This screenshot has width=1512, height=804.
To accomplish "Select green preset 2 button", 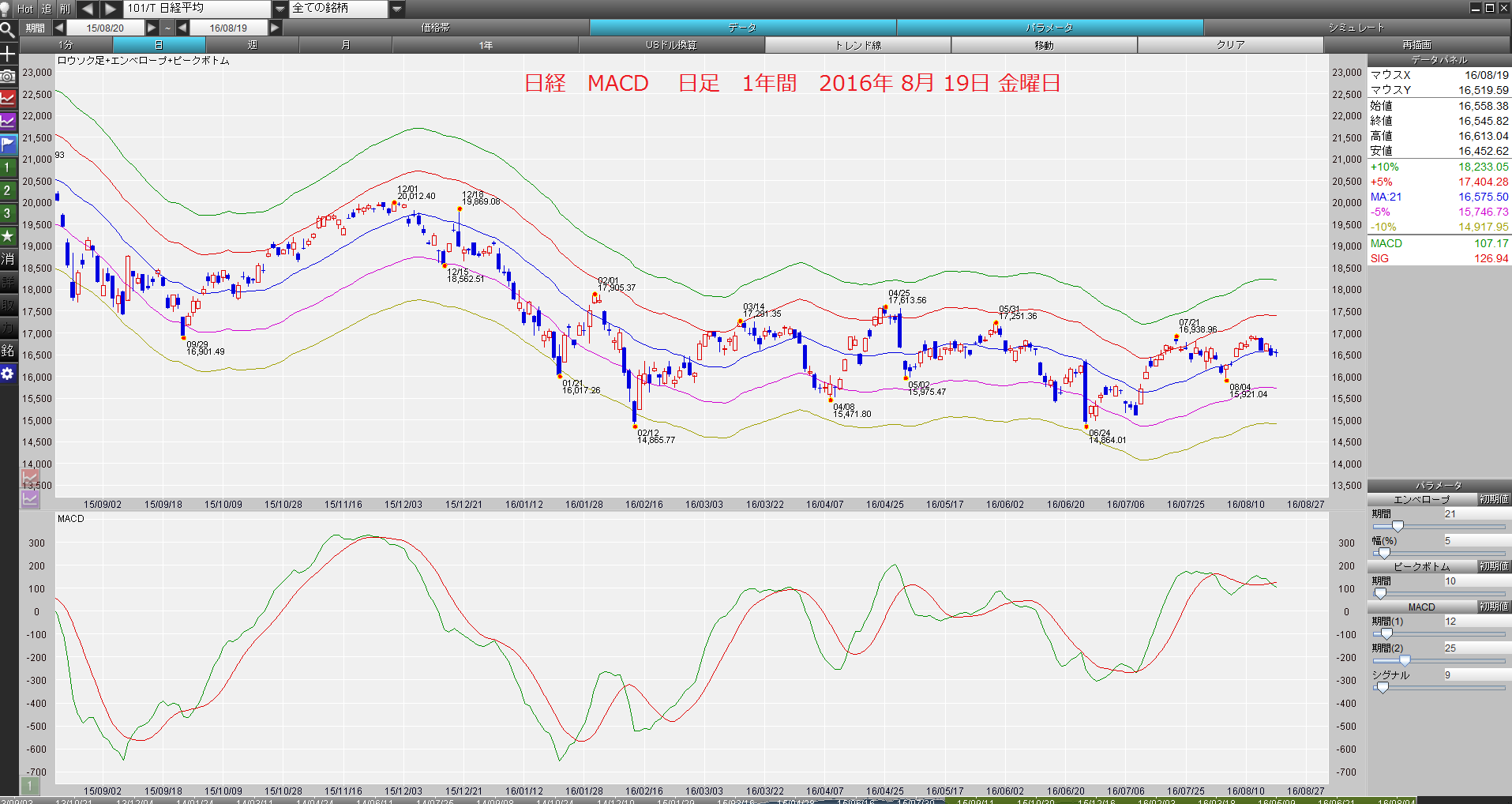I will click(8, 190).
